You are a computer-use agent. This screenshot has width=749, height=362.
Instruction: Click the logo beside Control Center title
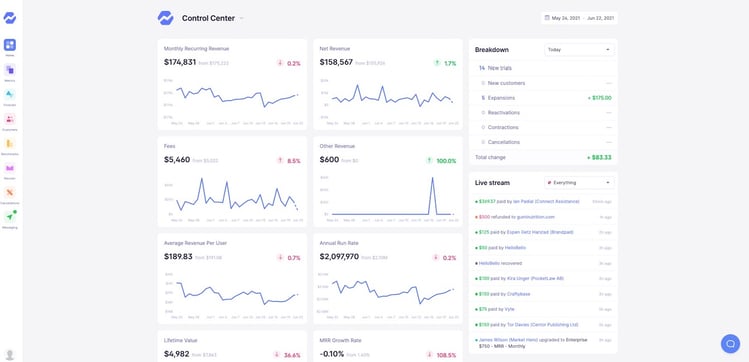point(165,18)
